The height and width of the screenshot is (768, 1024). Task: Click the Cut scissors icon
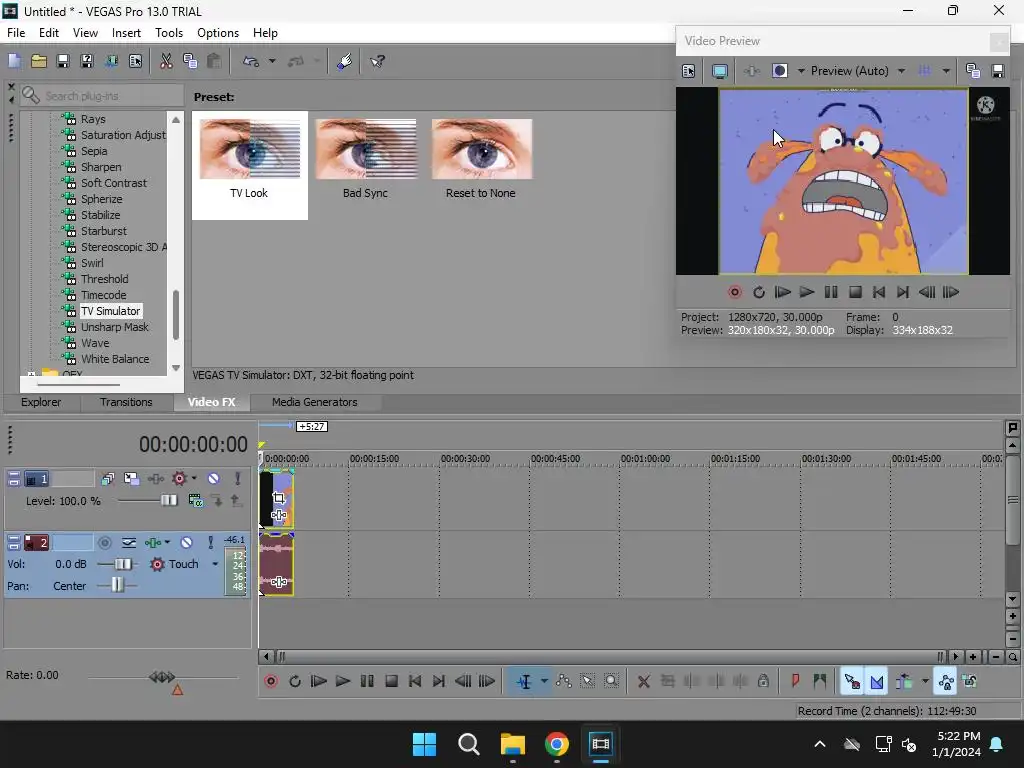pos(166,61)
